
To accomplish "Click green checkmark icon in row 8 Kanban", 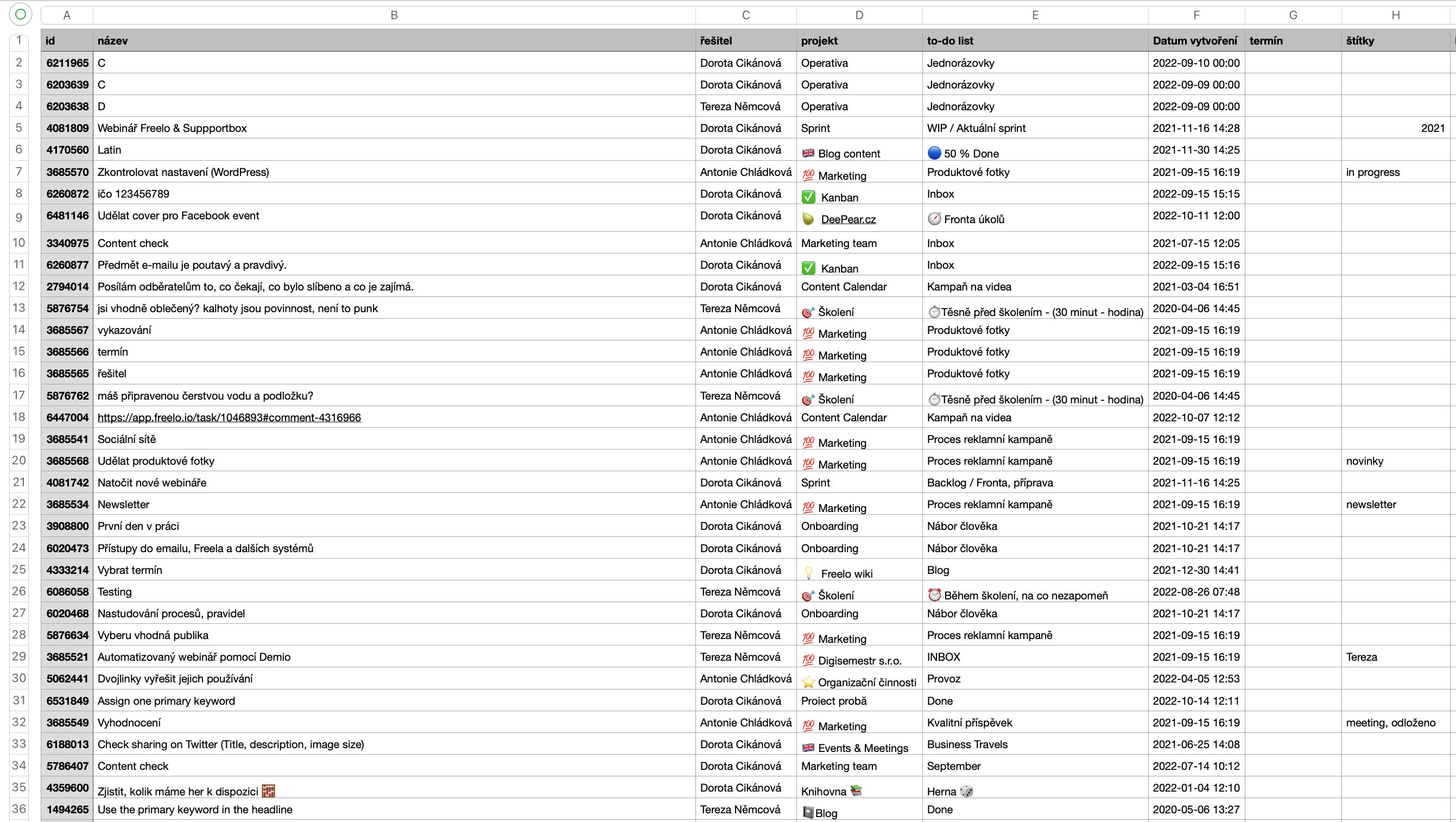I will (809, 197).
